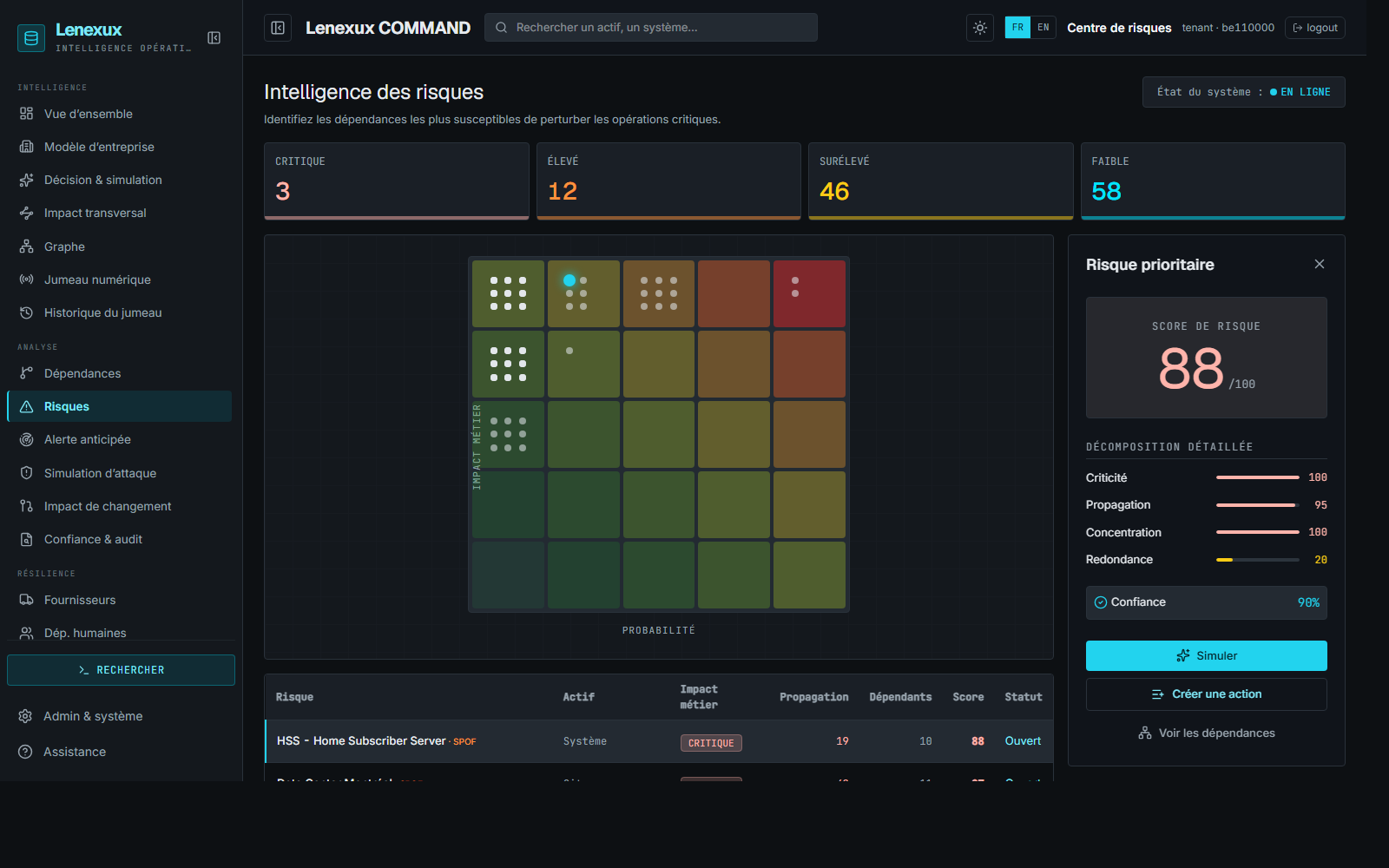The image size is (1389, 868).
Task: Click the Risques warning icon
Action: pos(26,406)
